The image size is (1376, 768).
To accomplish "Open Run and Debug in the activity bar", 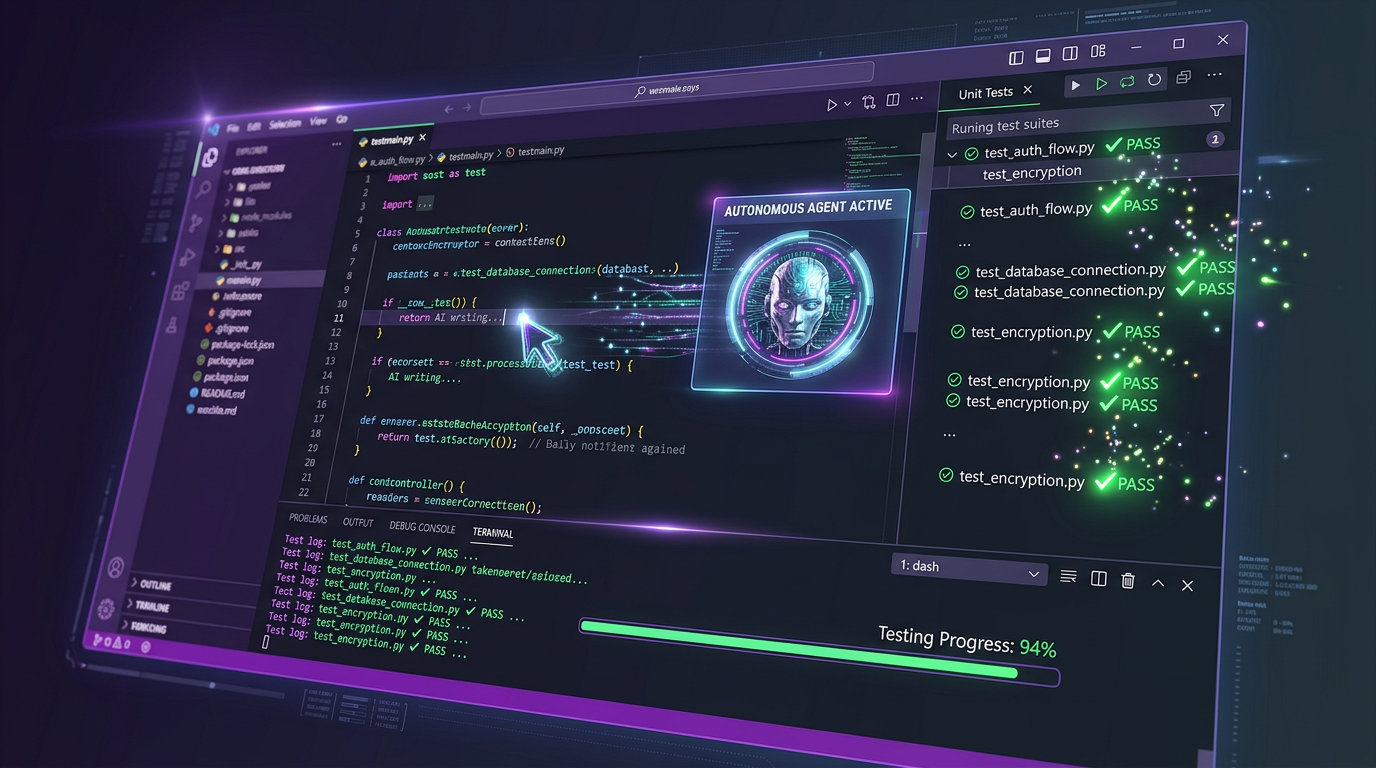I will click(x=188, y=257).
